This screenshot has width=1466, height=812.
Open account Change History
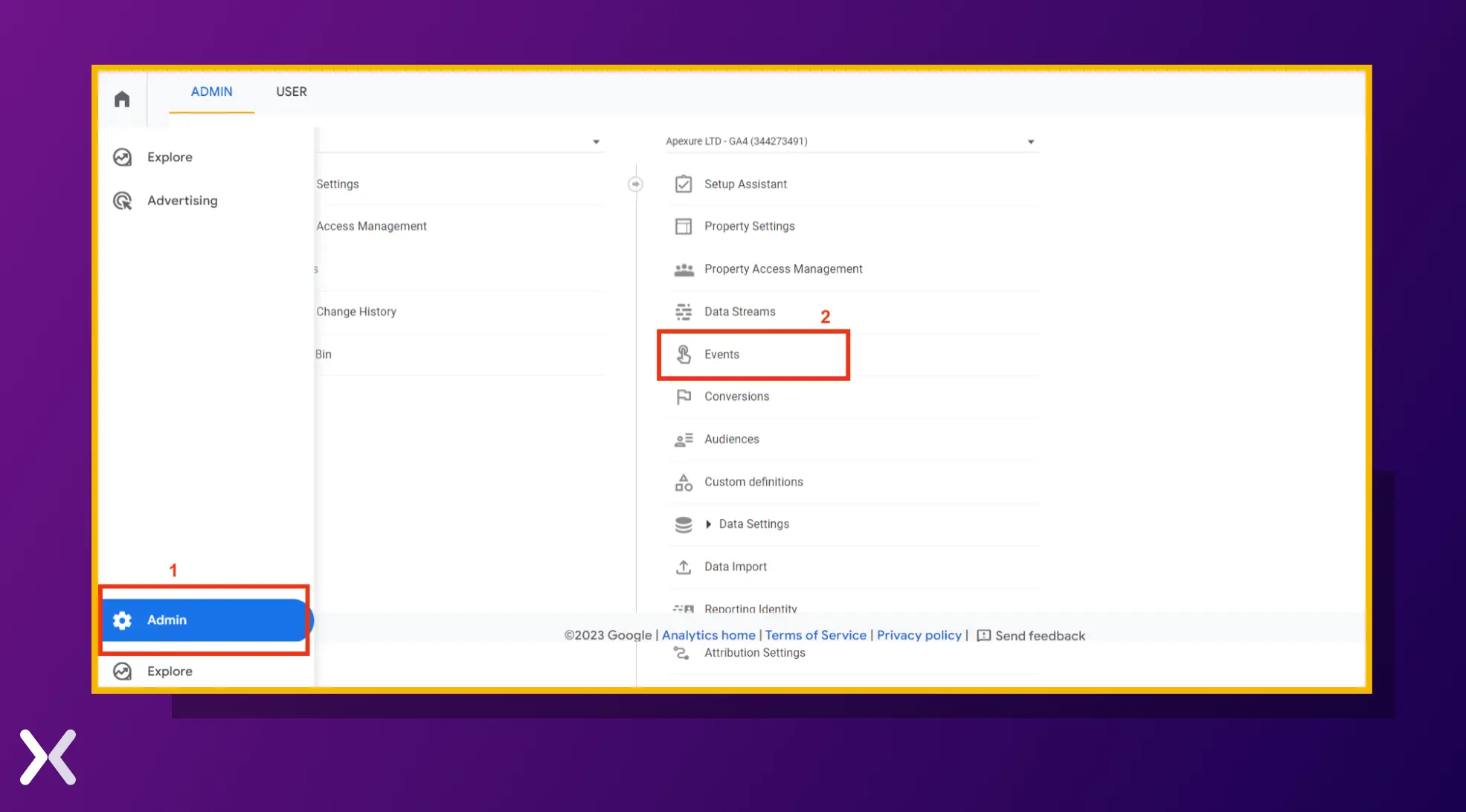coord(356,312)
